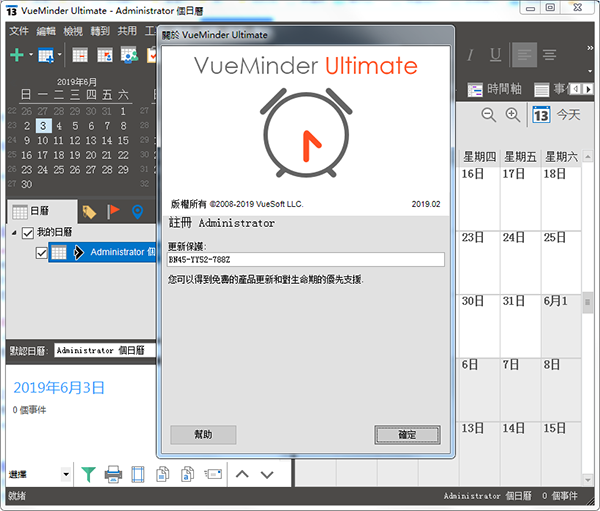Select the align center icon
The height and width of the screenshot is (511, 600).
click(549, 56)
